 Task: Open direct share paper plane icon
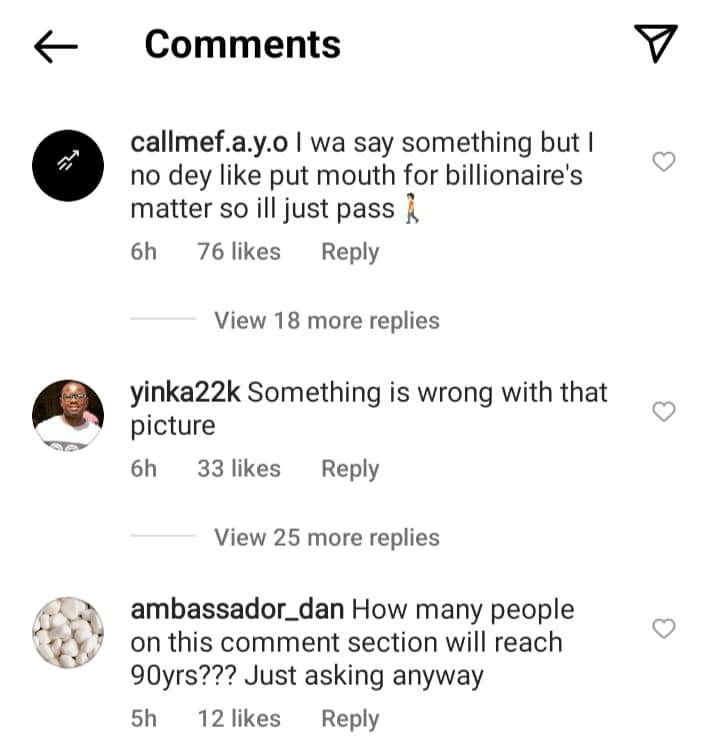coord(656,44)
